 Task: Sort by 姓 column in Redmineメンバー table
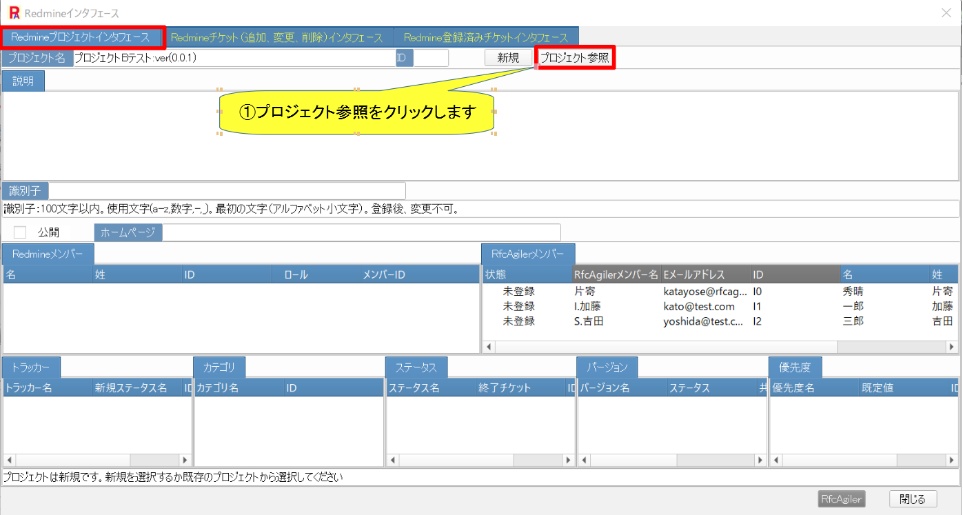click(136, 274)
